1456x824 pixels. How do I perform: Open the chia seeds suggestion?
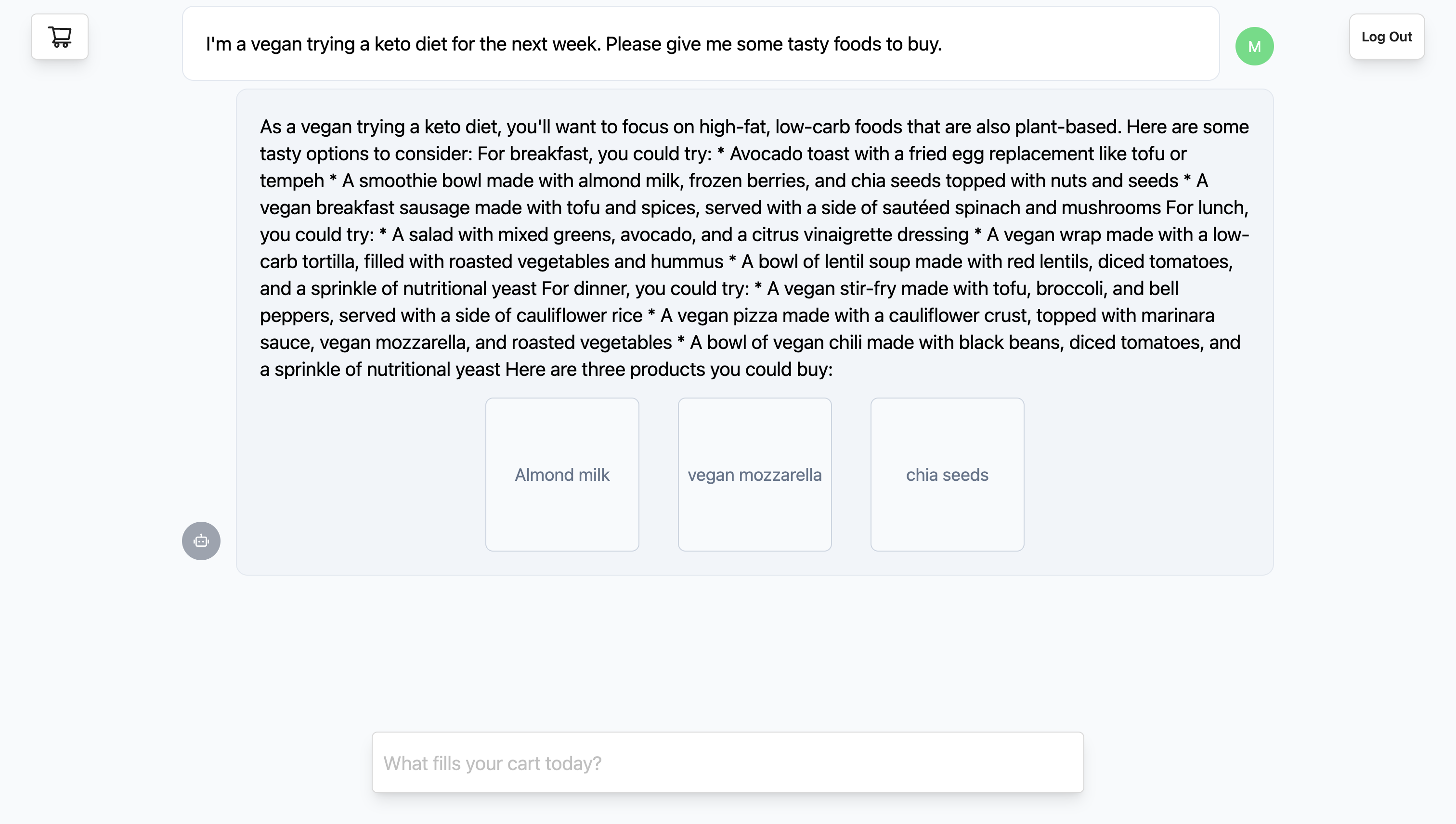click(x=947, y=474)
